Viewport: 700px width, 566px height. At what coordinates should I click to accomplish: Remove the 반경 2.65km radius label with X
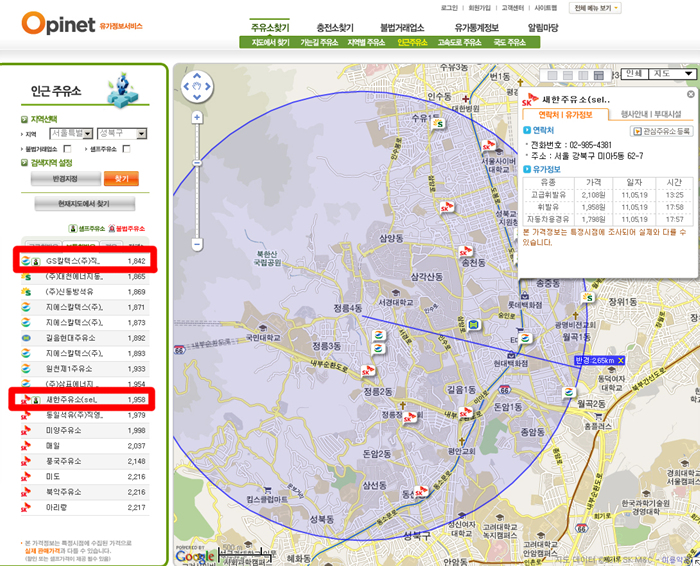(620, 360)
